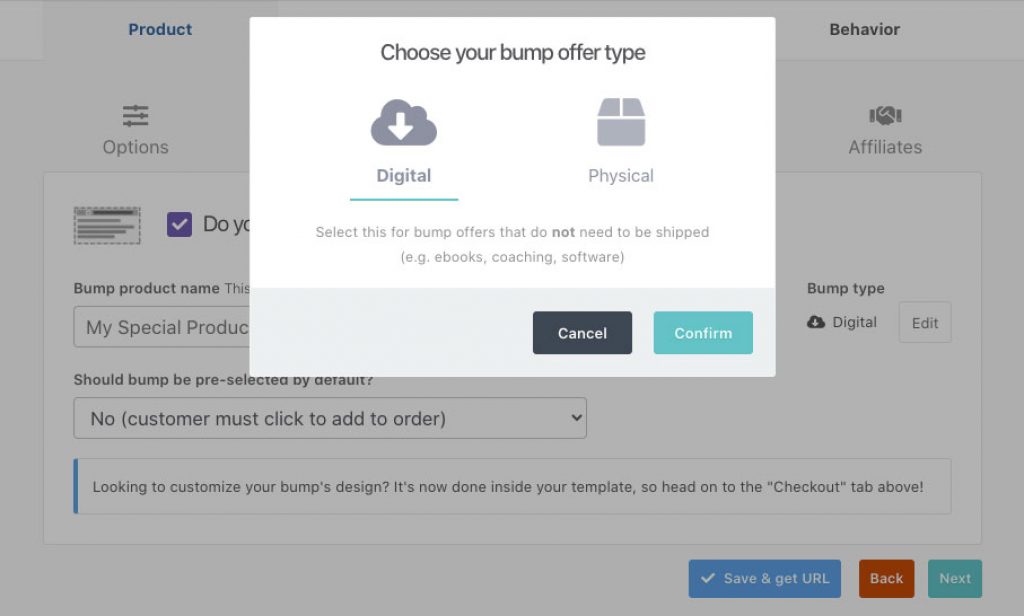Select the Digital cloud download icon
Screen dimensions: 1024x616
pos(404,122)
